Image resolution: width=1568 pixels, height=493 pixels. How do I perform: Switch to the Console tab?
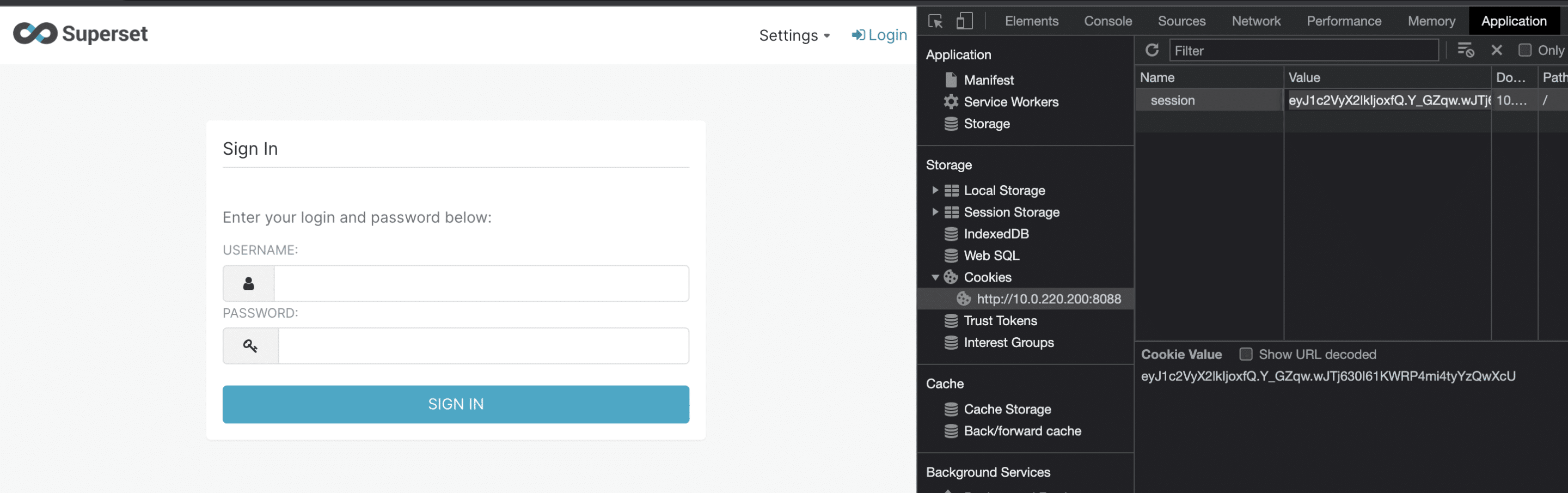click(1107, 21)
